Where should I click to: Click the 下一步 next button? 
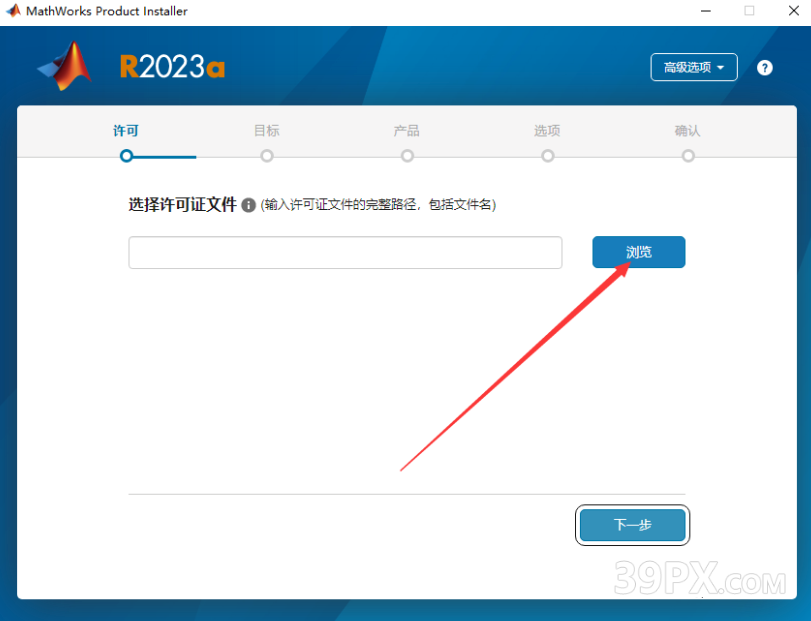(633, 525)
